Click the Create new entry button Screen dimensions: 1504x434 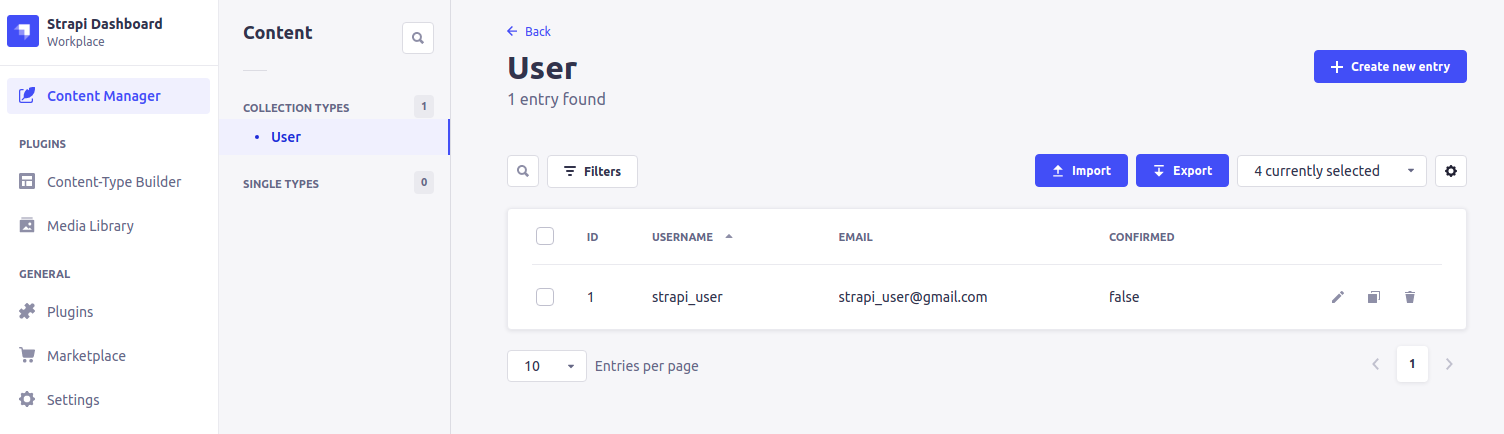pos(1390,67)
